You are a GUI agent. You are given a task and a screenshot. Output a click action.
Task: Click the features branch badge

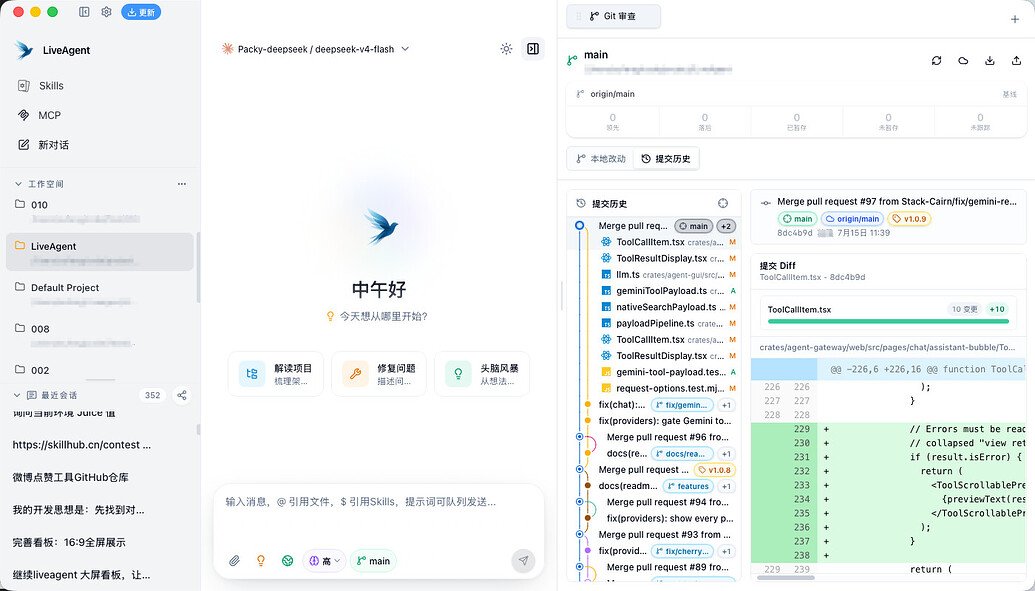coord(688,486)
